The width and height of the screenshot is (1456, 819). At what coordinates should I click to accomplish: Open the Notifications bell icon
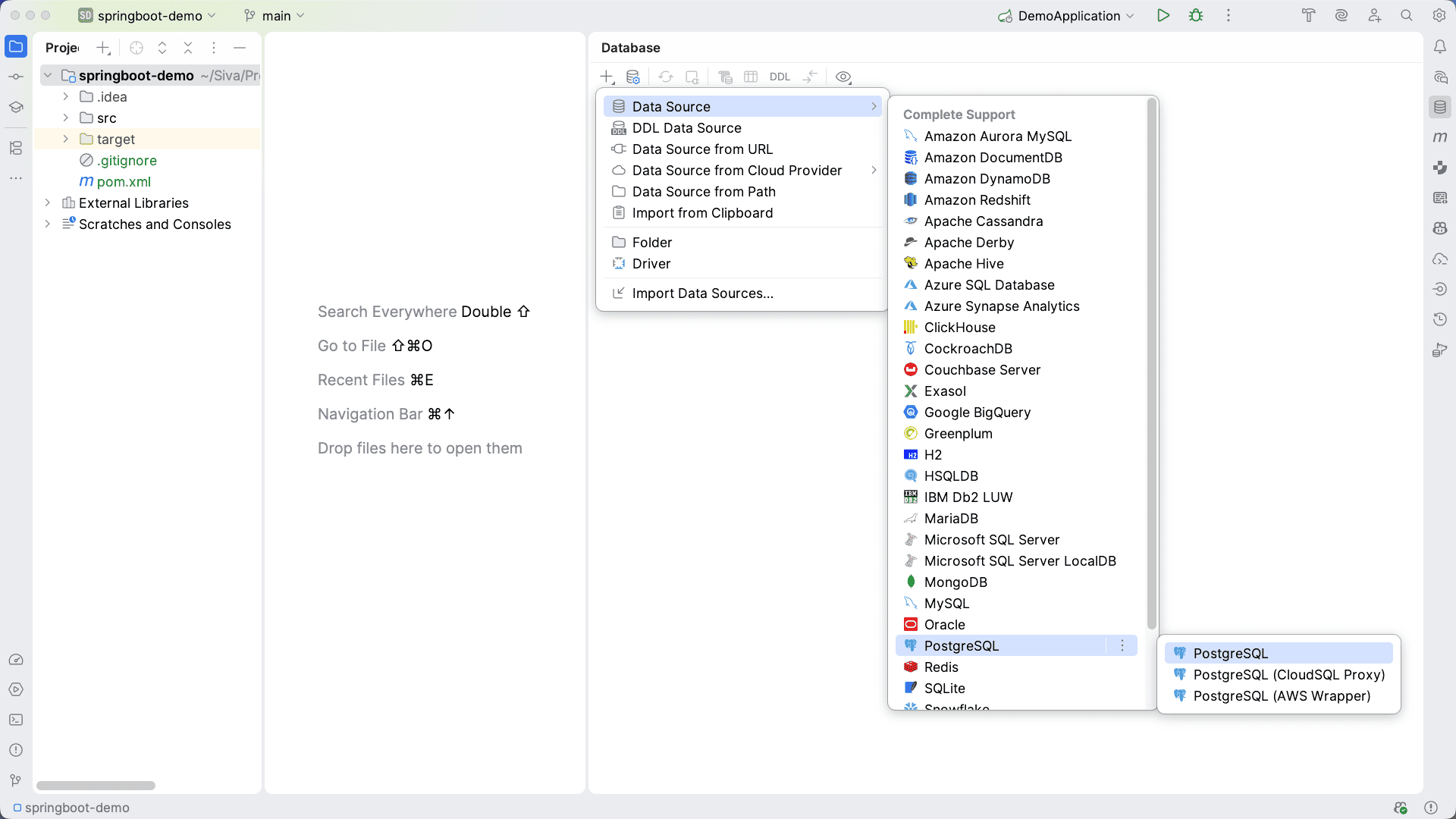[x=1440, y=47]
